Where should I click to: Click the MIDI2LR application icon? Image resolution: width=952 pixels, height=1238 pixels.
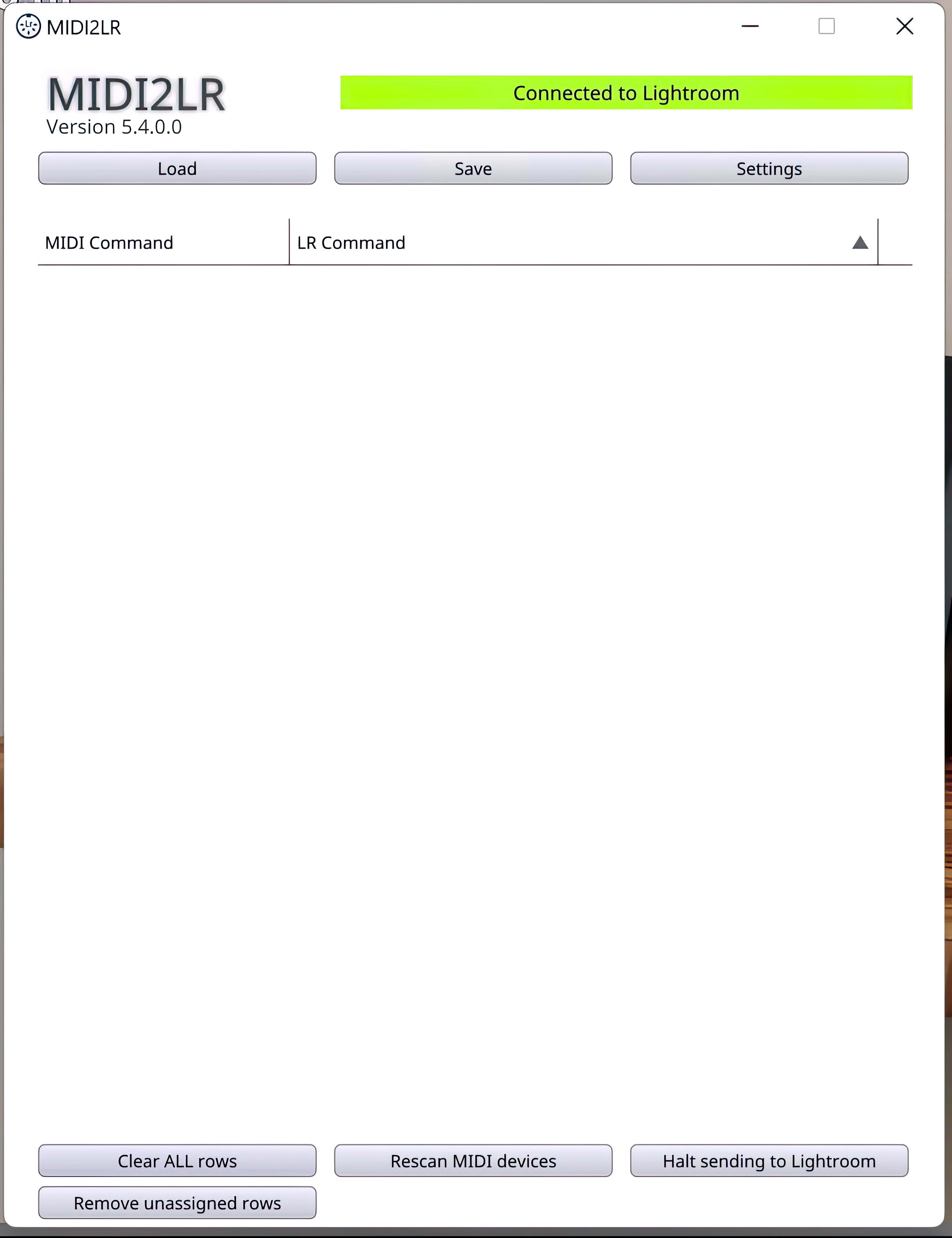pos(27,27)
